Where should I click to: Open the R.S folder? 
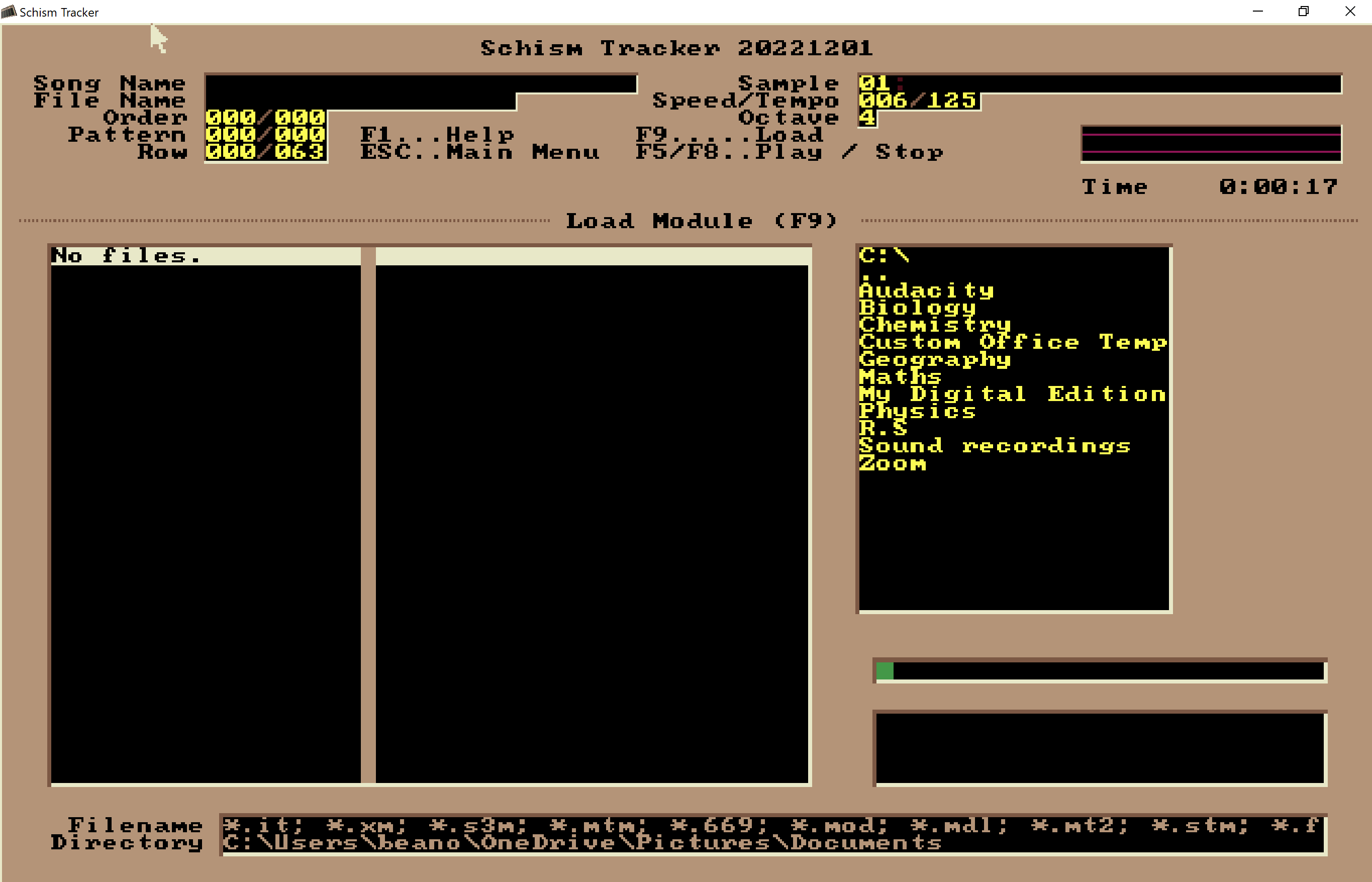point(883,428)
